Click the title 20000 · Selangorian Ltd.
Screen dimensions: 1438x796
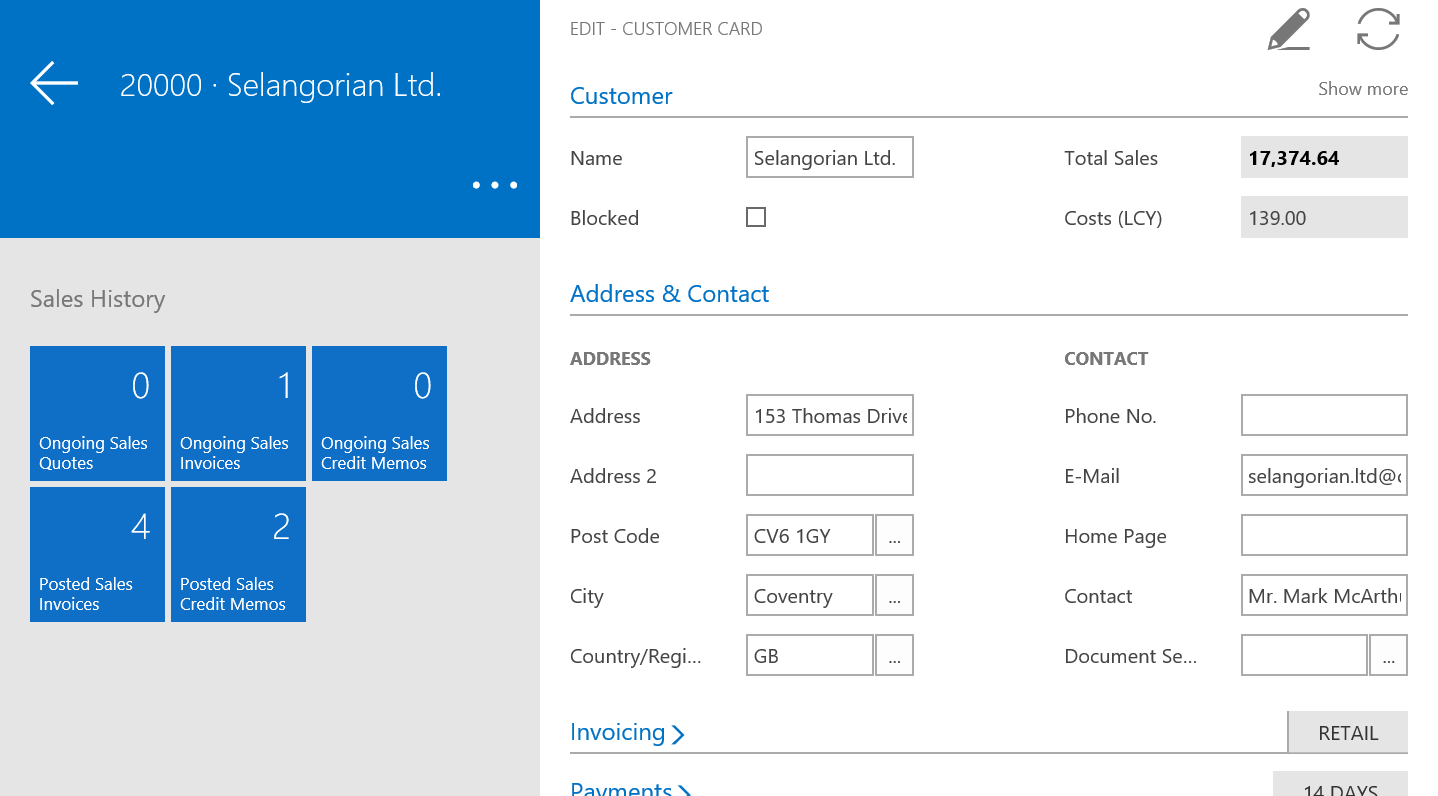pos(280,85)
